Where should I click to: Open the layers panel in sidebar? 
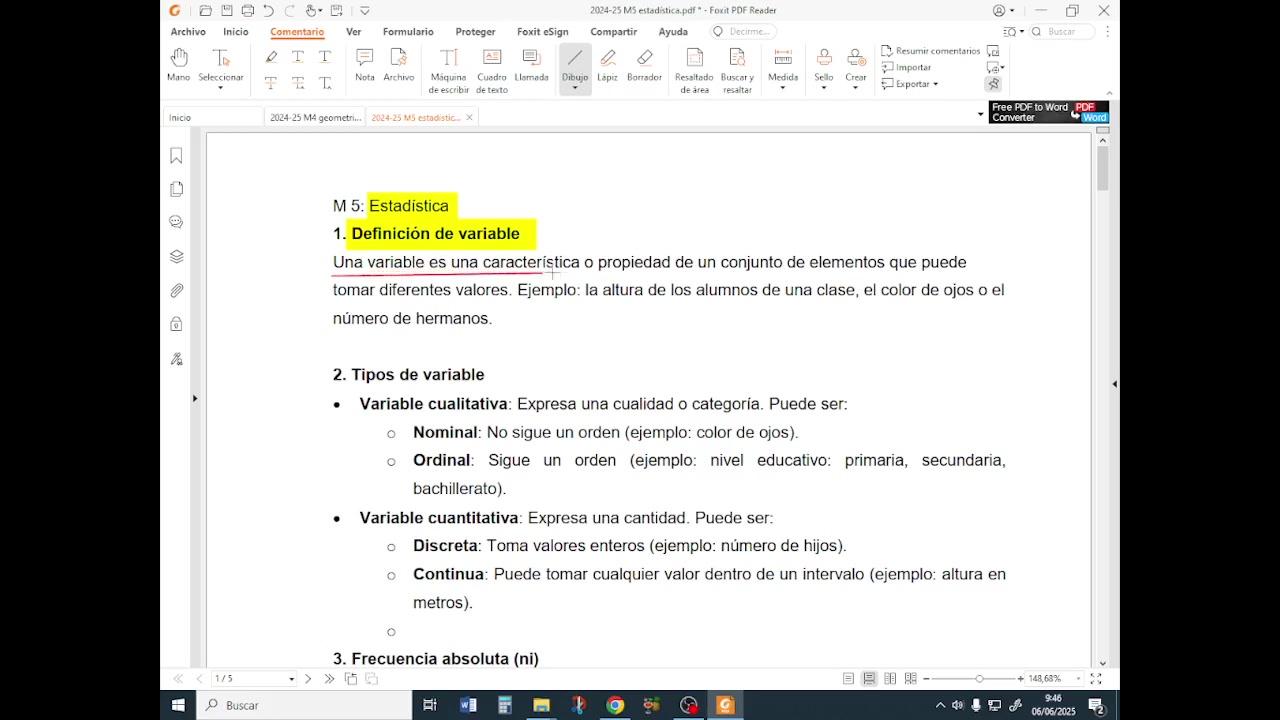pos(176,256)
